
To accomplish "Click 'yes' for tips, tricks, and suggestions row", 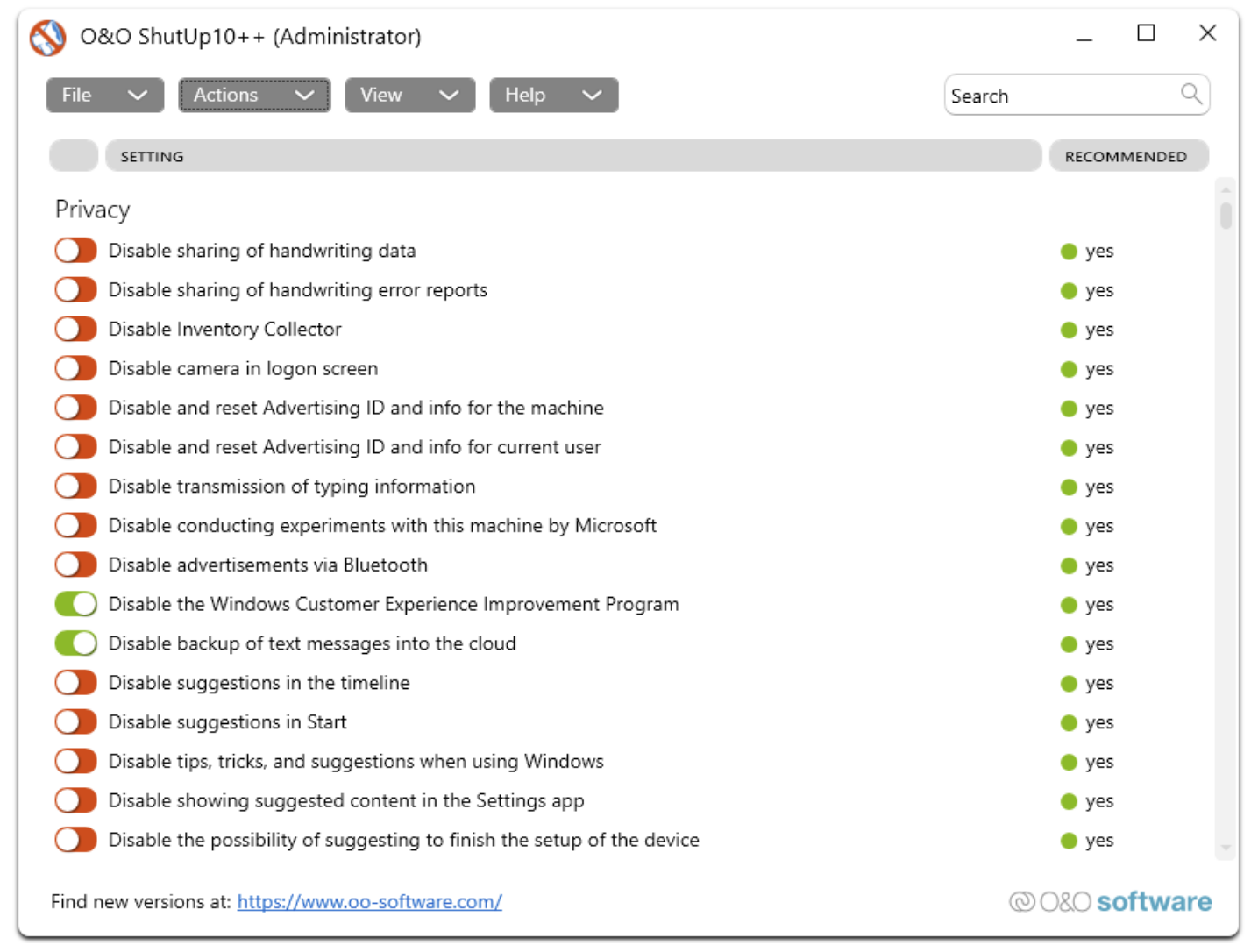I will pyautogui.click(x=1099, y=763).
